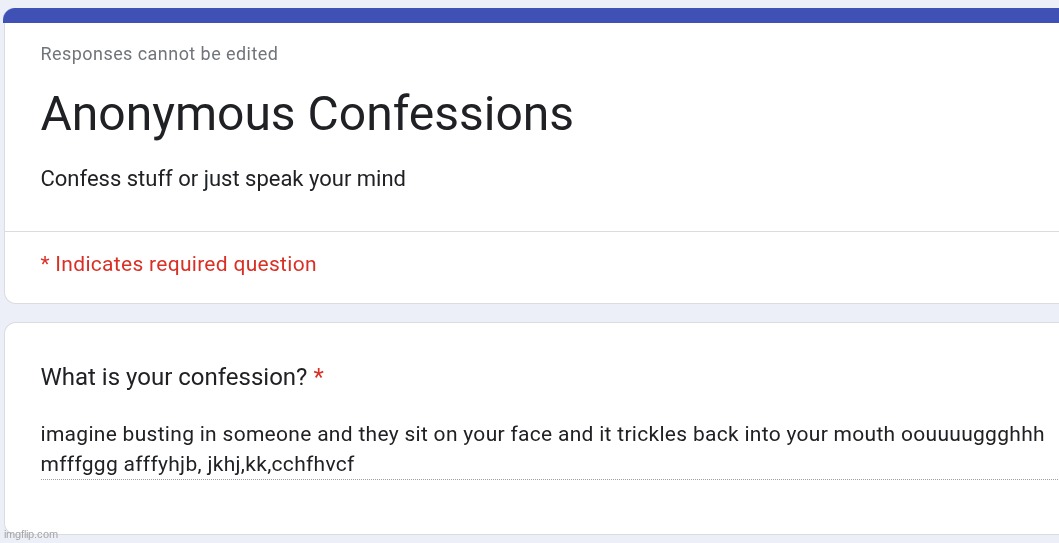Click the word "Responses" in the top notice
Screen dimensions: 1059x543
pyautogui.click(x=85, y=54)
